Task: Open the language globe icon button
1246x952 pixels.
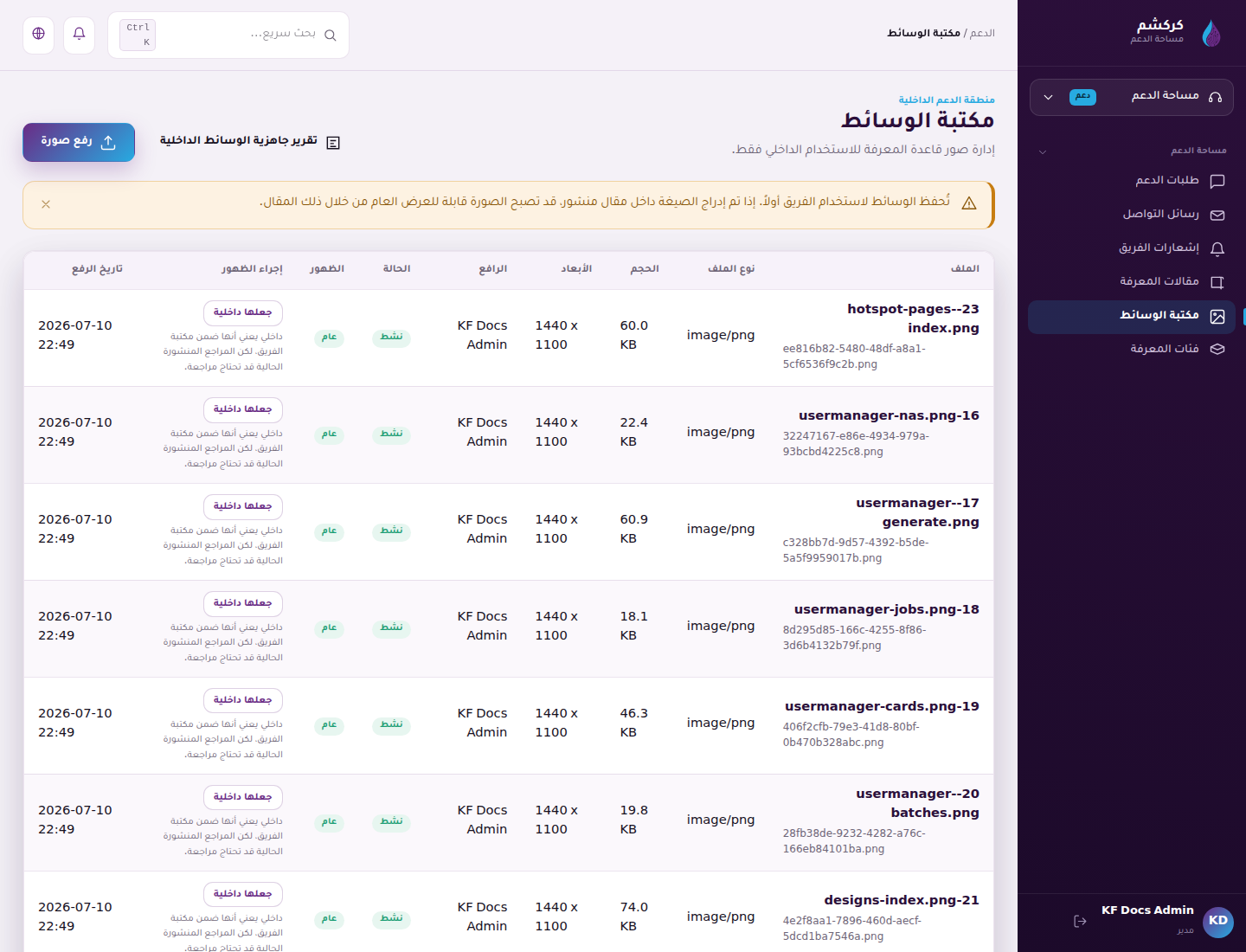Action: coord(38,35)
